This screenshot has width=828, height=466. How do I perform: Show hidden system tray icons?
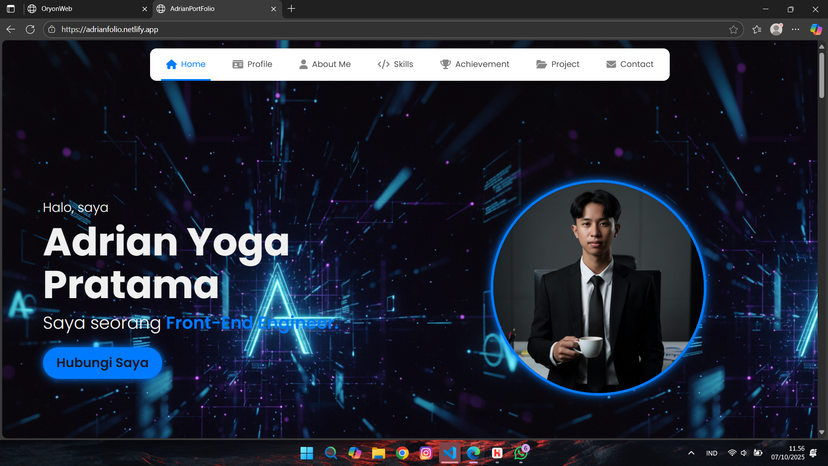pos(691,453)
